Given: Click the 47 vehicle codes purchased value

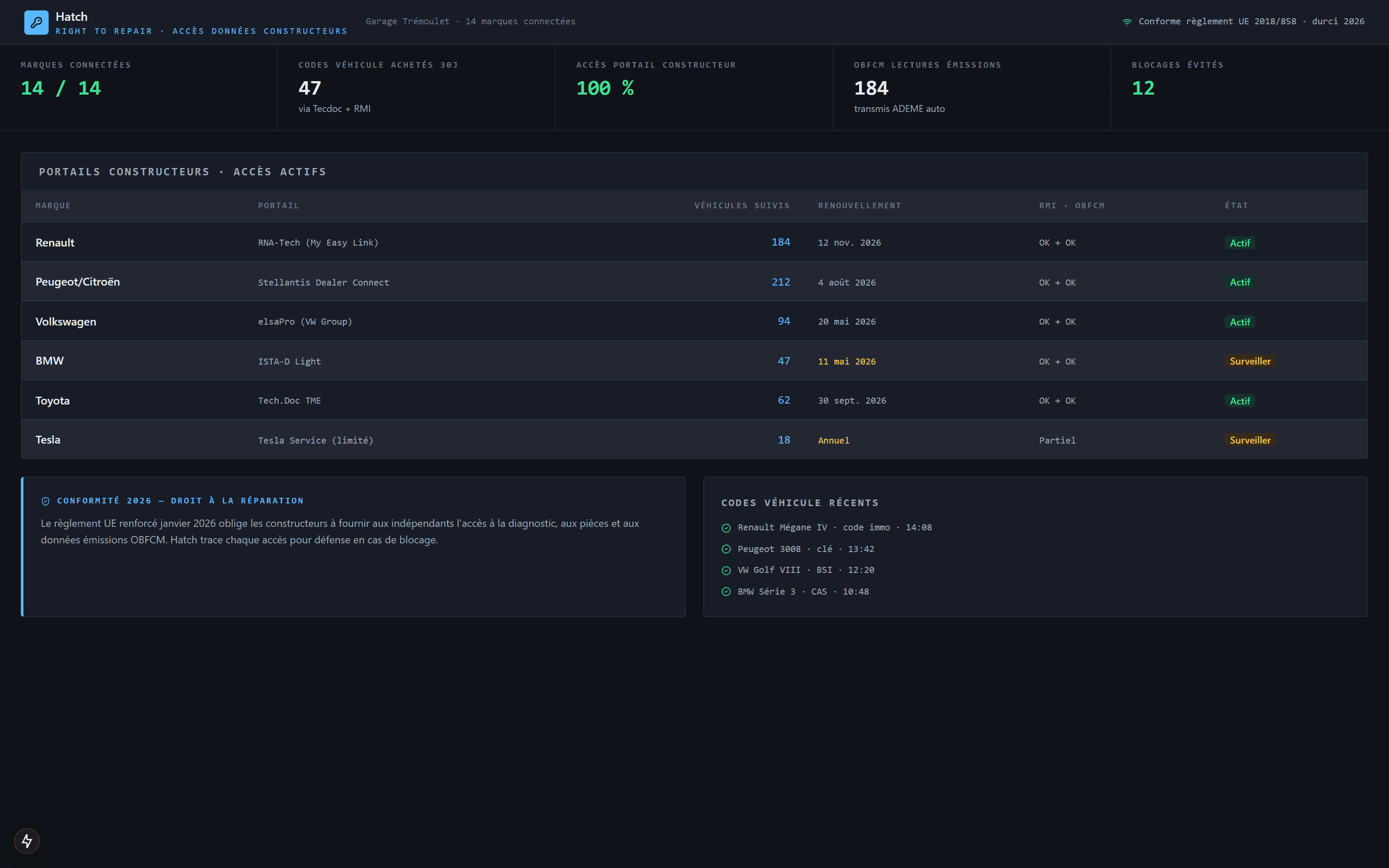Looking at the screenshot, I should [x=310, y=89].
